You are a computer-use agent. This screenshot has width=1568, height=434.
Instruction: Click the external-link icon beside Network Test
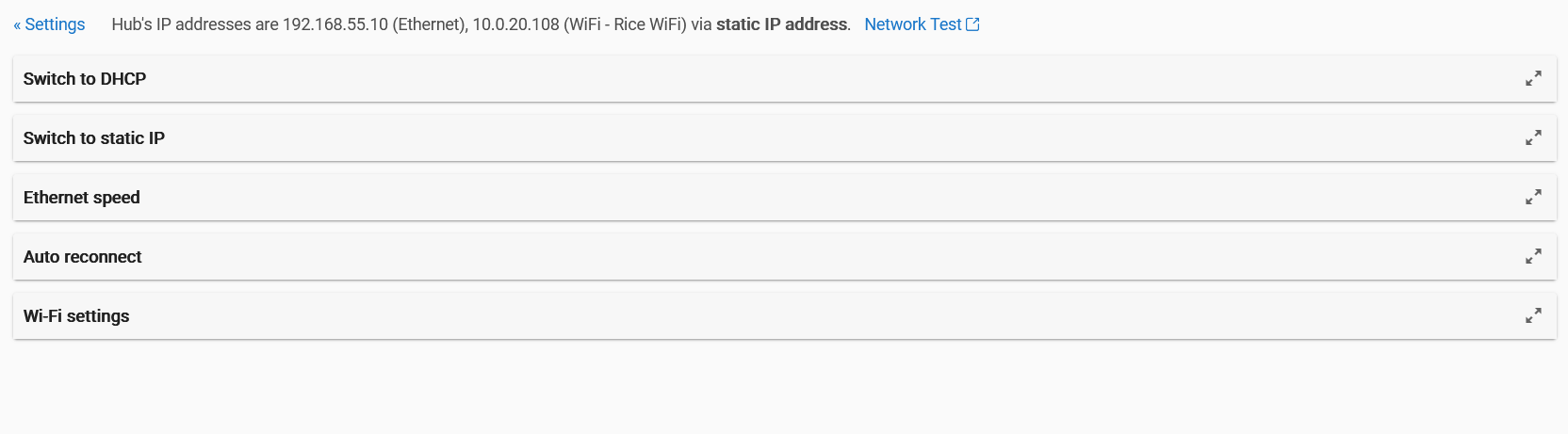tap(973, 24)
